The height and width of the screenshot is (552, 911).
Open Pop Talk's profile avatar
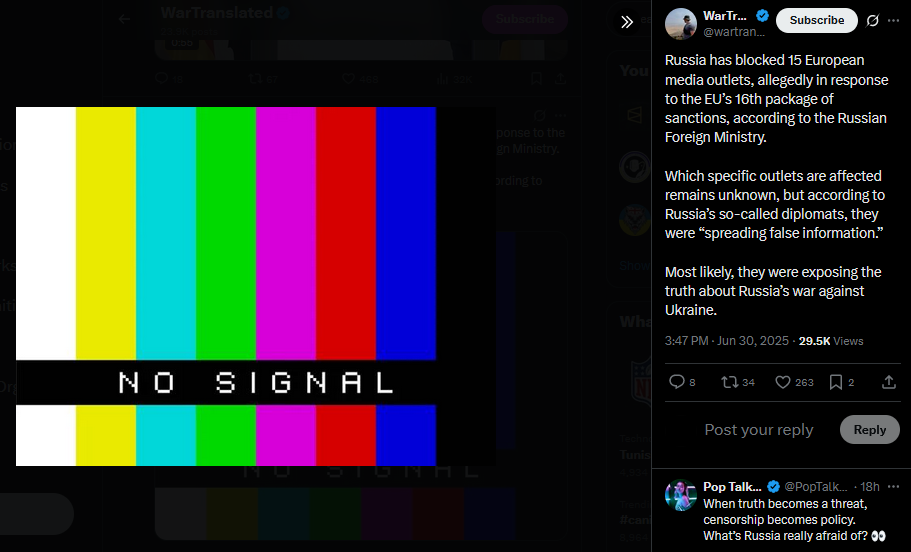680,495
